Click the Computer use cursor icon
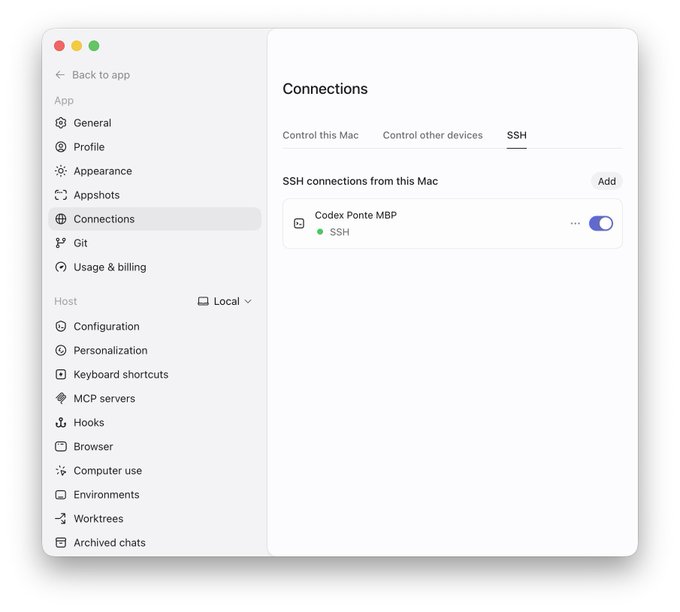 (61, 471)
